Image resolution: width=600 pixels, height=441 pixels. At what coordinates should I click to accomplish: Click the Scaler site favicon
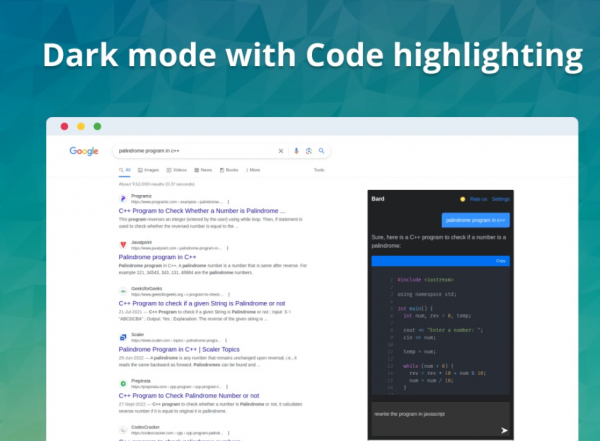pos(123,337)
